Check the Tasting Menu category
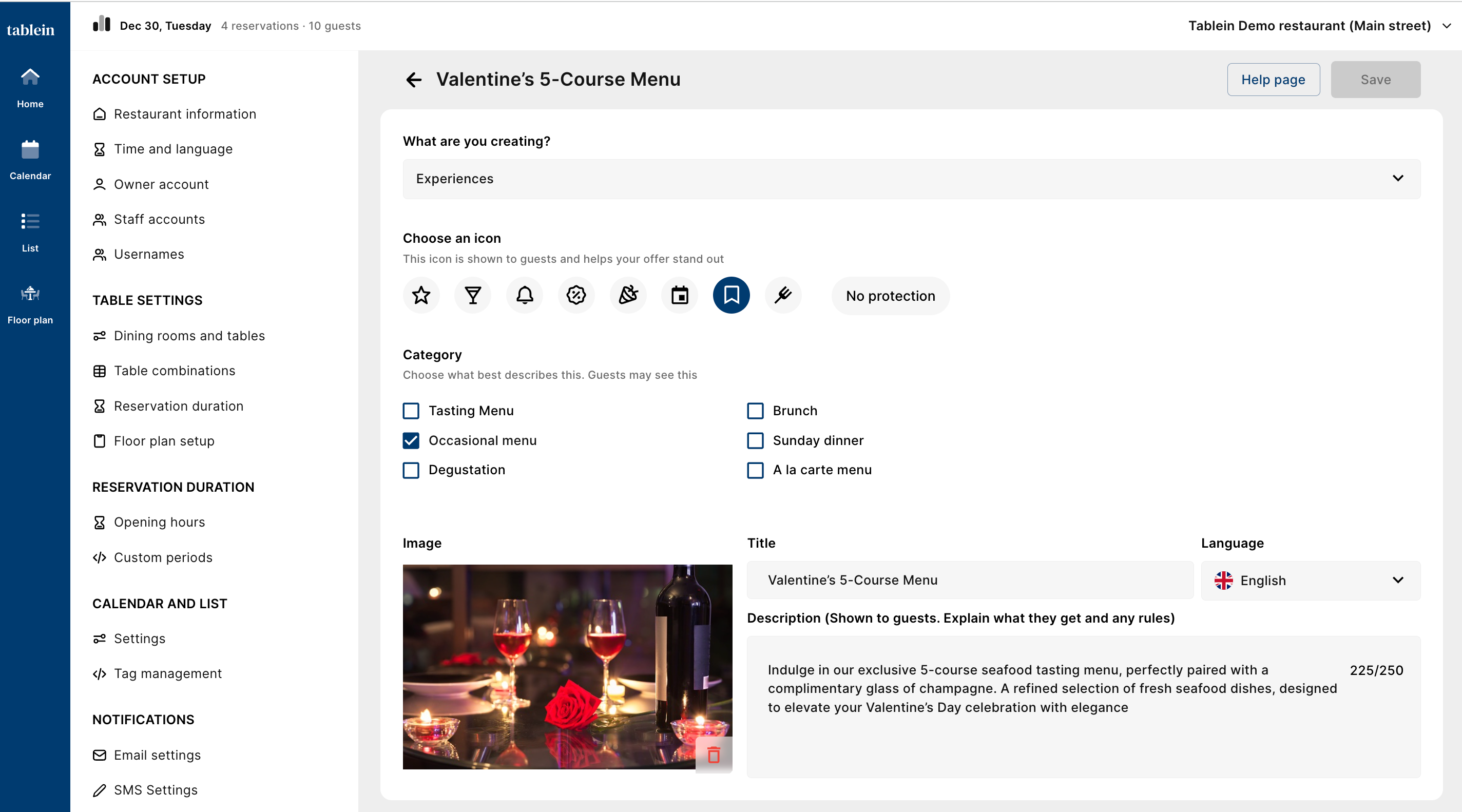 point(411,411)
